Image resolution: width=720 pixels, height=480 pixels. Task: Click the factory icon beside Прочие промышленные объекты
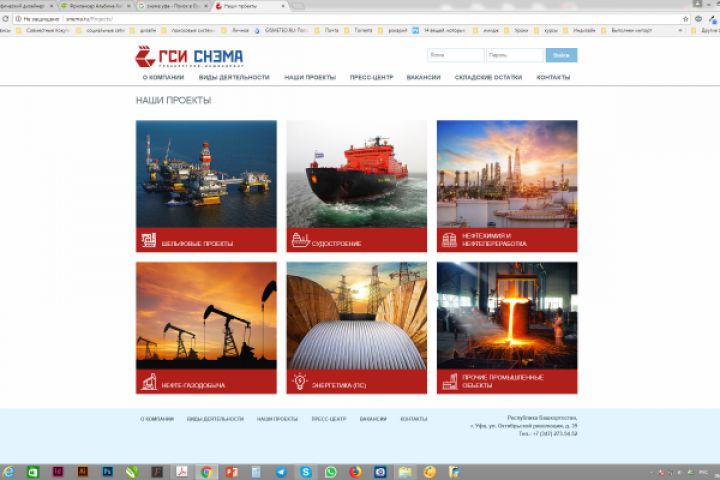(450, 382)
